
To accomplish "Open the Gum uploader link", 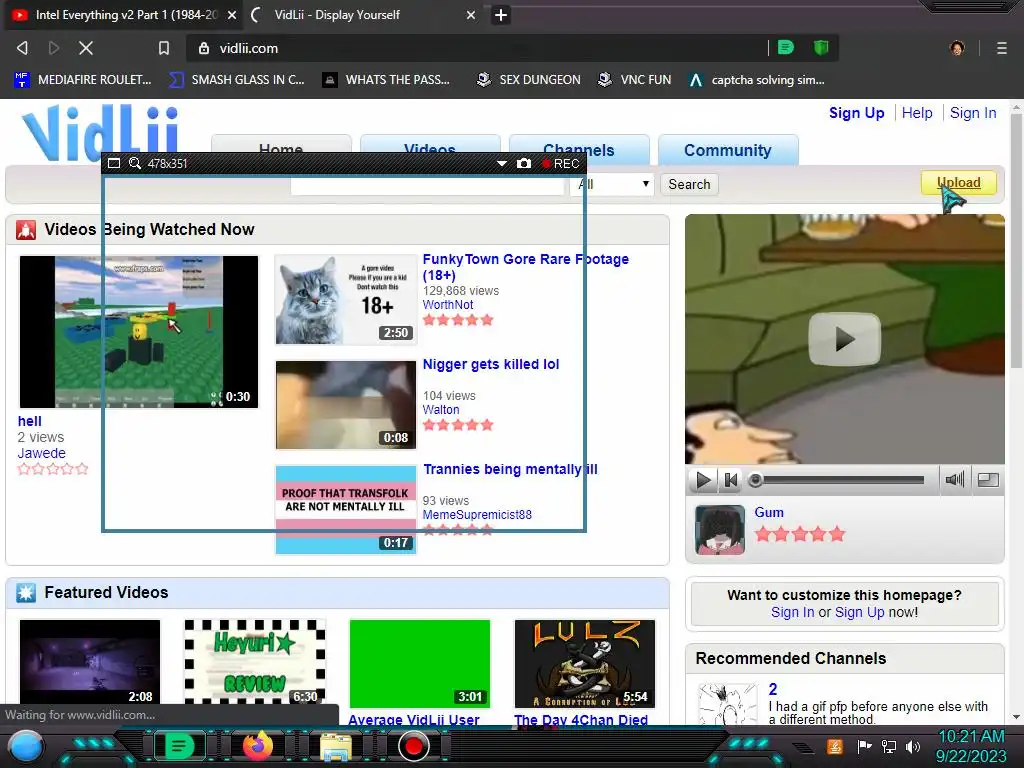I will pos(769,513).
